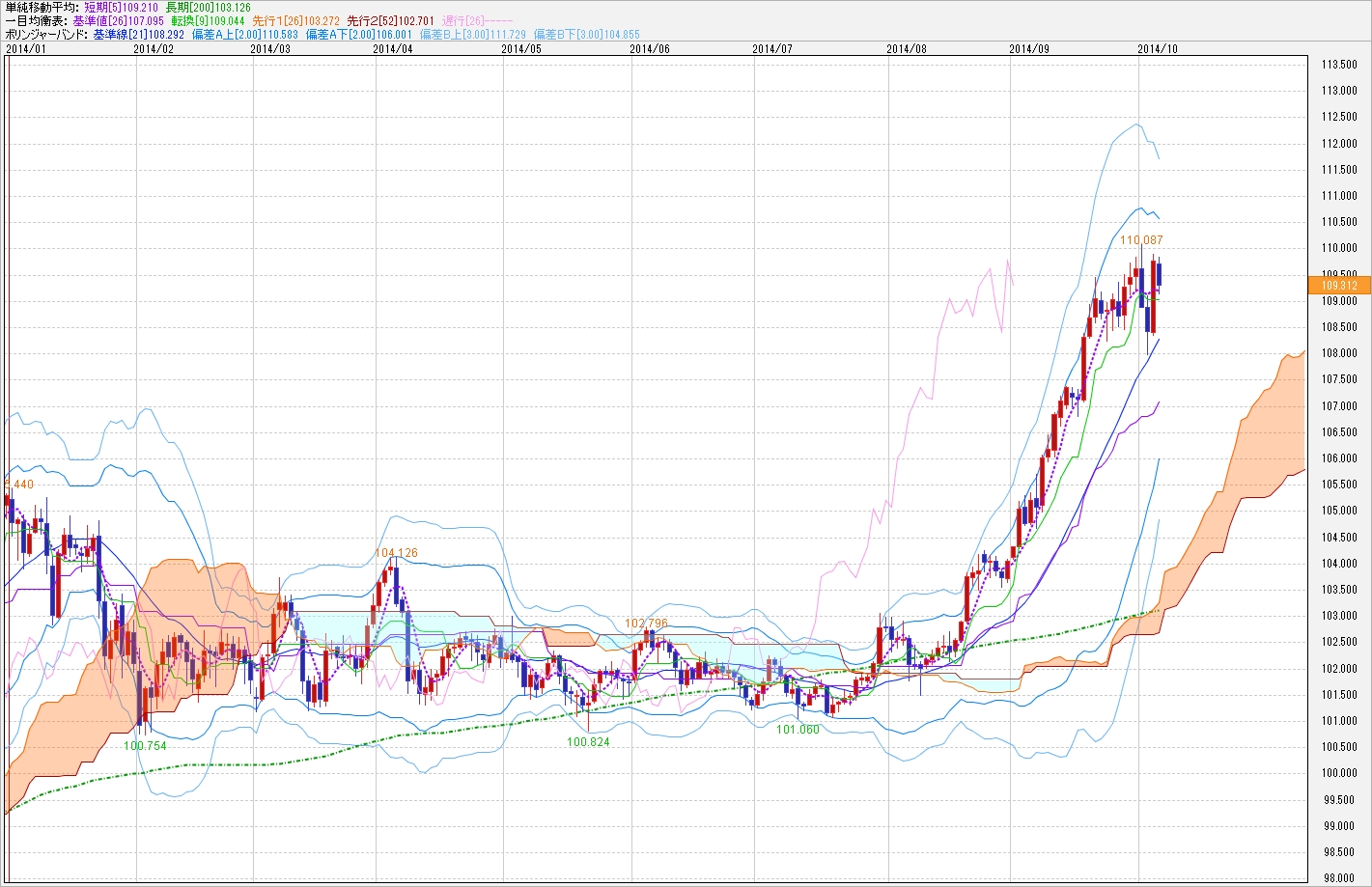Click the 偏差A上[2.00] Bollinger legend entry
This screenshot has width=1372, height=887.
(245, 34)
